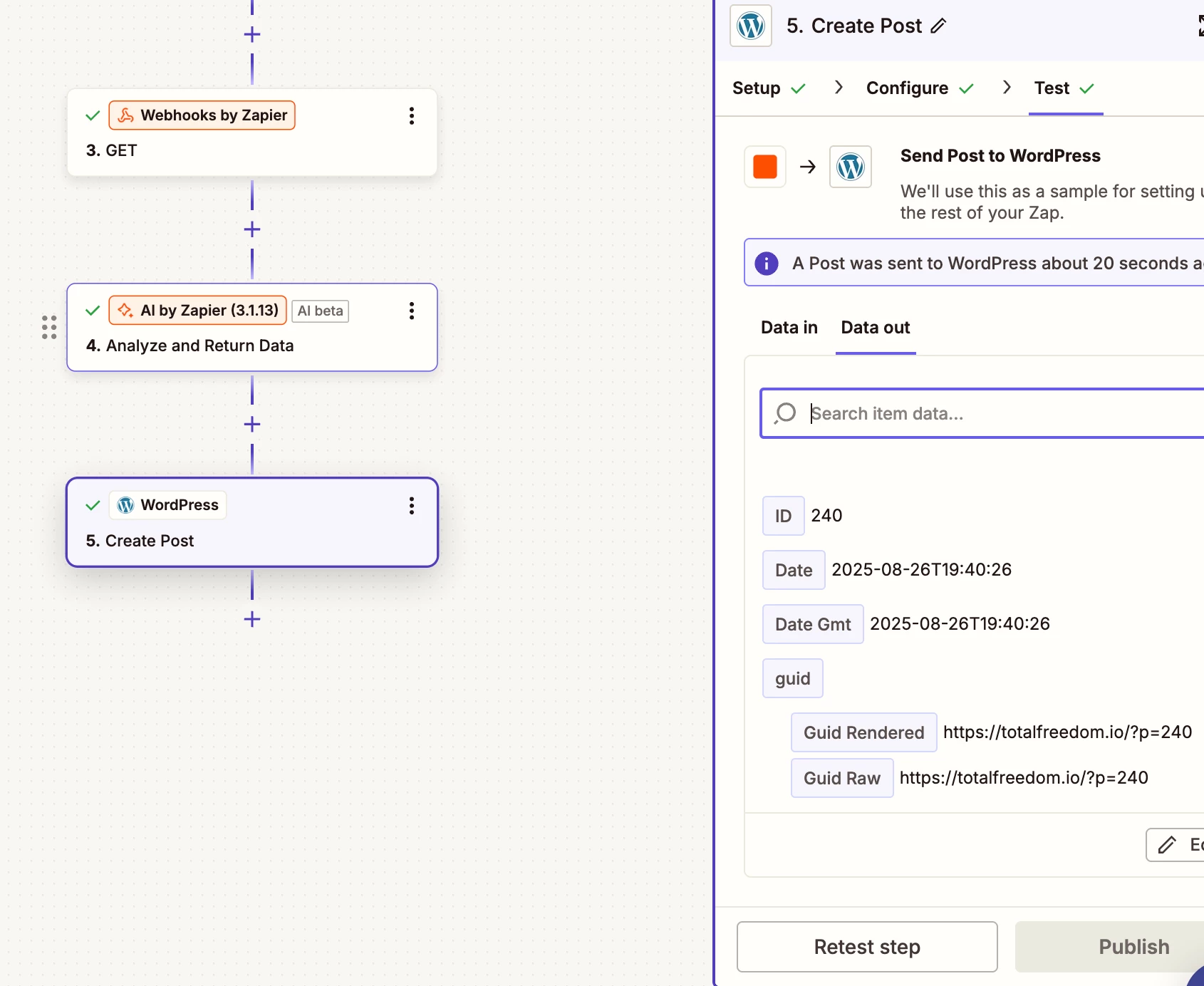Open the Data out tab
1204x986 pixels.
tap(876, 328)
